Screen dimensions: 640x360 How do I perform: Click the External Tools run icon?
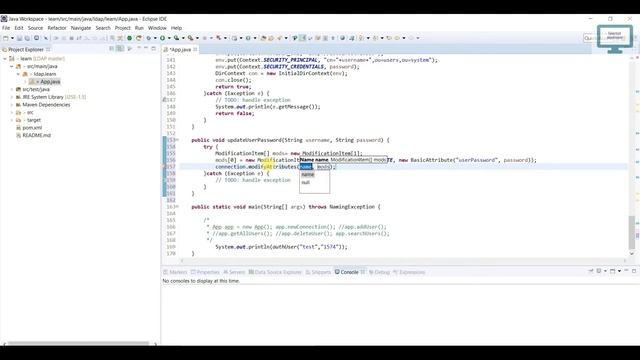(x=191, y=38)
